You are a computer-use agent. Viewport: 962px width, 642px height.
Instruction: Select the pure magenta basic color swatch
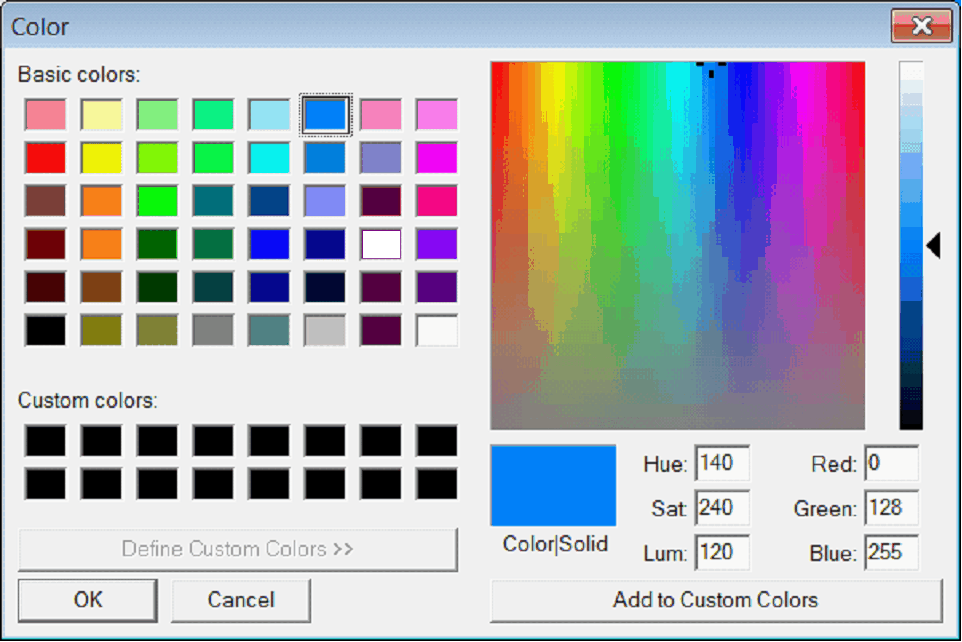[x=437, y=158]
